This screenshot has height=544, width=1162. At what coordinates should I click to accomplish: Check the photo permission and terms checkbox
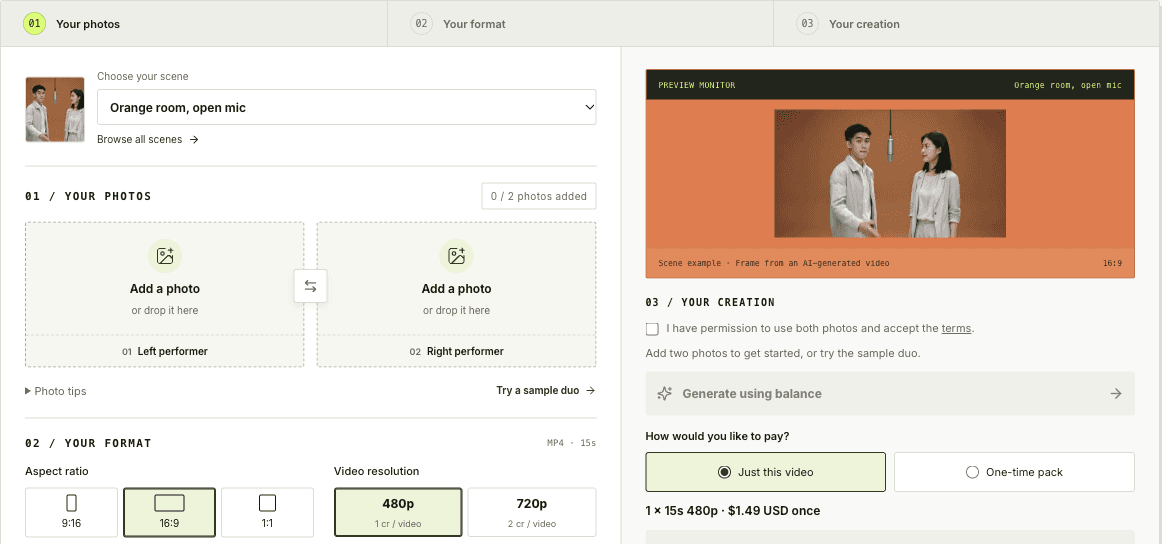point(652,328)
